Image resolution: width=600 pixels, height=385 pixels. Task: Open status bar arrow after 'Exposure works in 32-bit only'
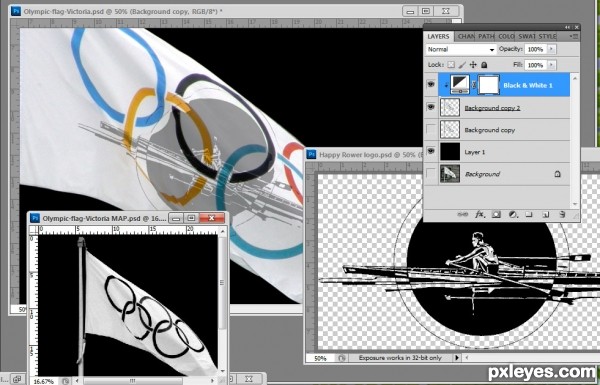(x=457, y=358)
